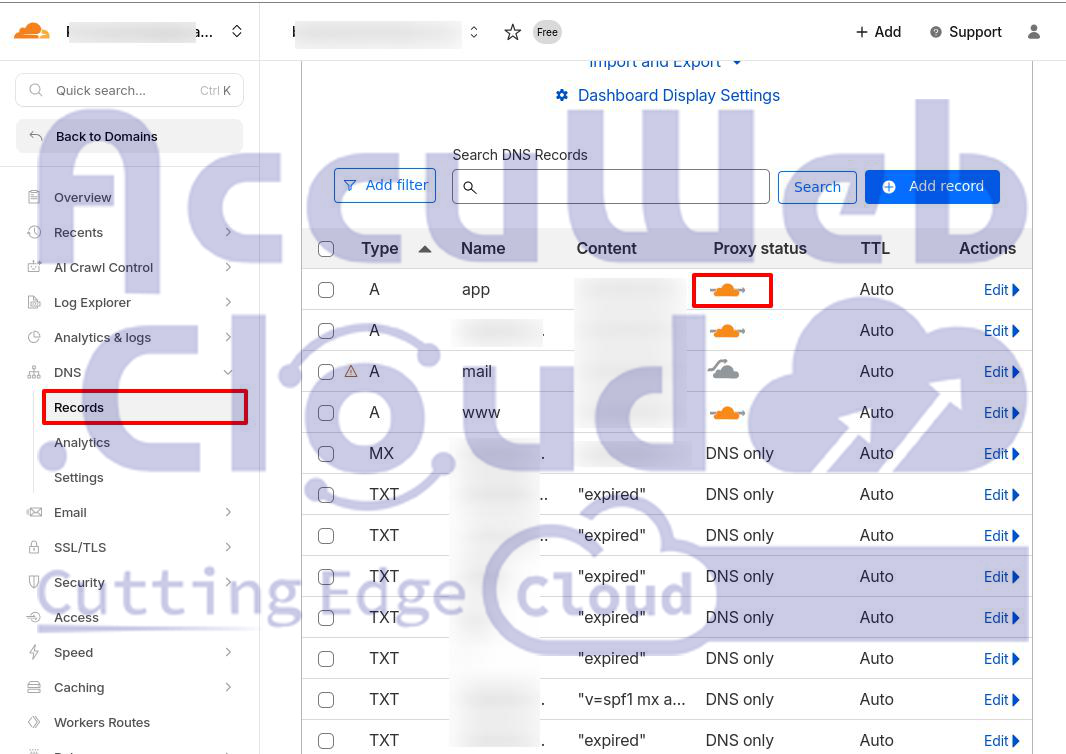The height and width of the screenshot is (754, 1066).
Task: Check the MX record checkbox
Action: click(326, 454)
